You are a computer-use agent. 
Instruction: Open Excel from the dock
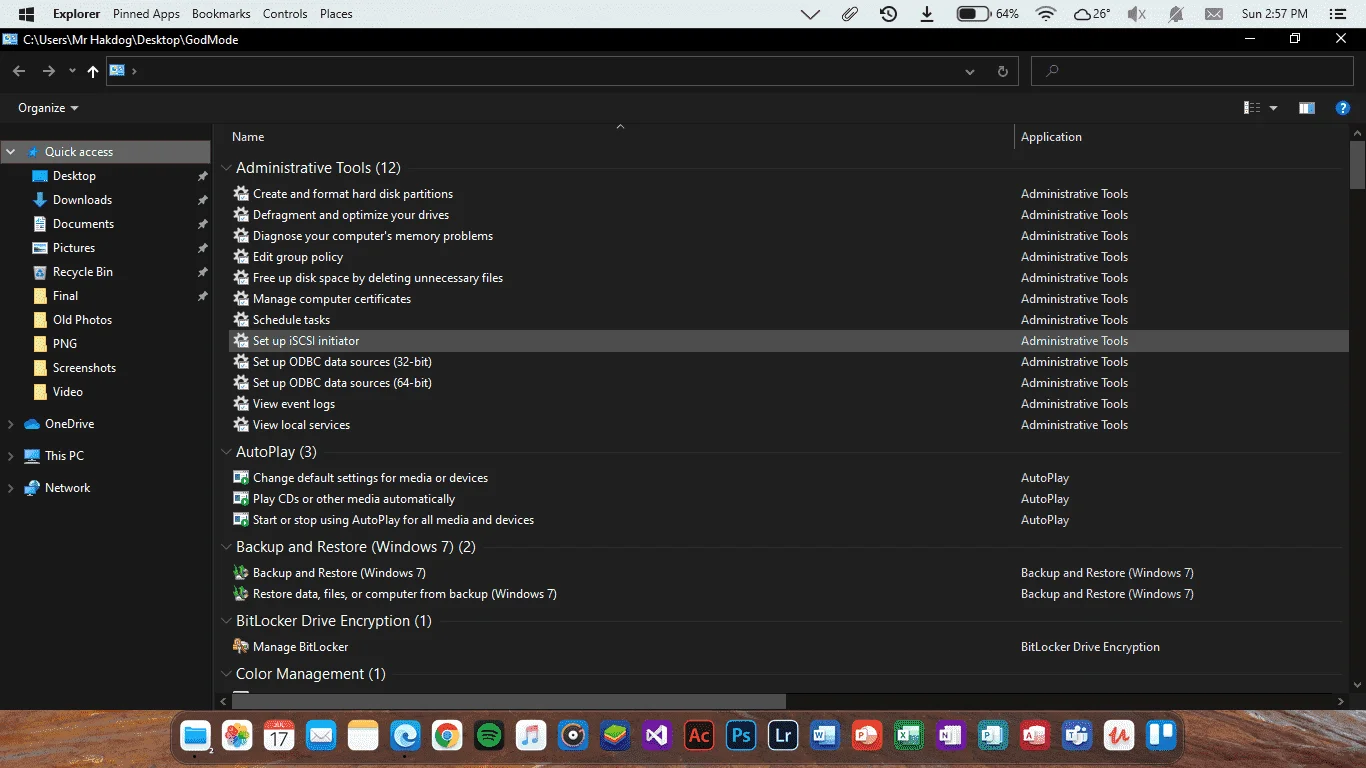(909, 736)
